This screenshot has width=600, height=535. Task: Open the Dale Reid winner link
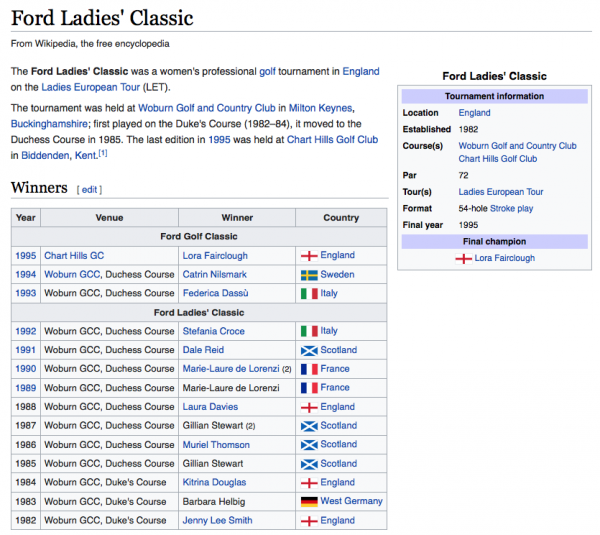click(203, 350)
